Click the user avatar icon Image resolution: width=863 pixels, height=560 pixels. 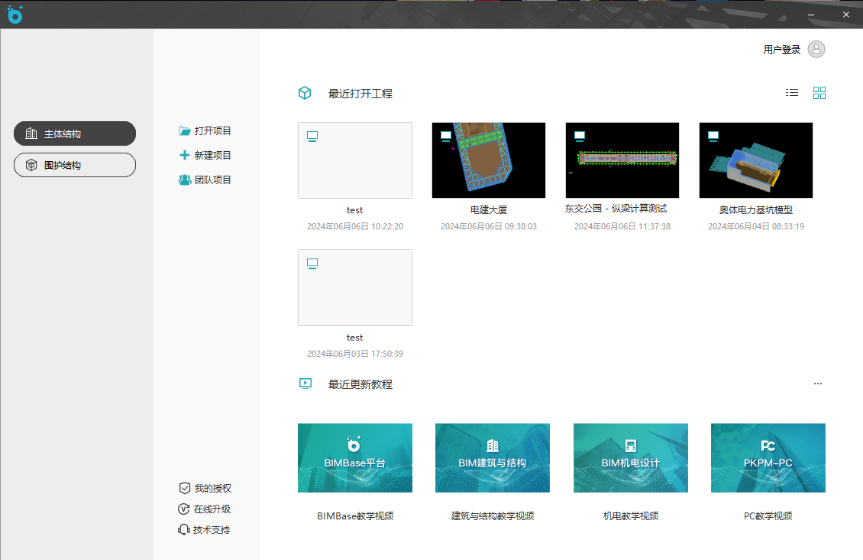point(817,49)
